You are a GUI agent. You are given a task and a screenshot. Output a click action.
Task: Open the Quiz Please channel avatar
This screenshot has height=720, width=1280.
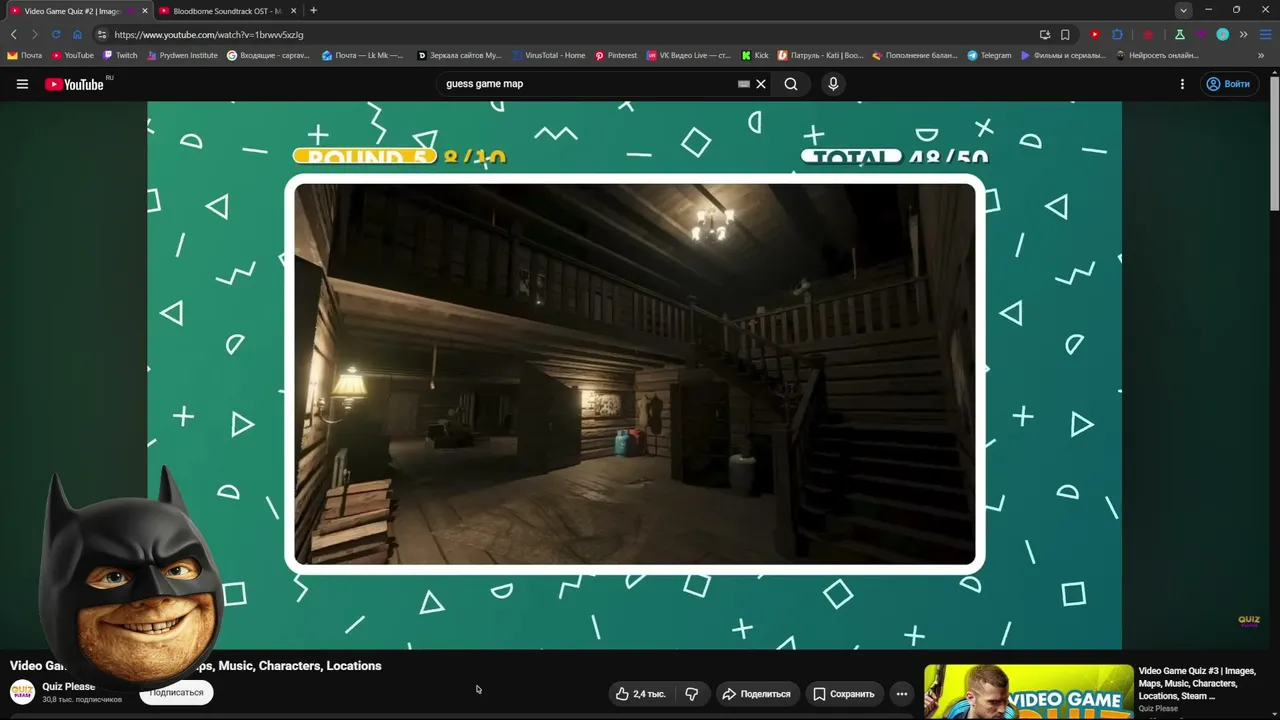[x=22, y=692]
